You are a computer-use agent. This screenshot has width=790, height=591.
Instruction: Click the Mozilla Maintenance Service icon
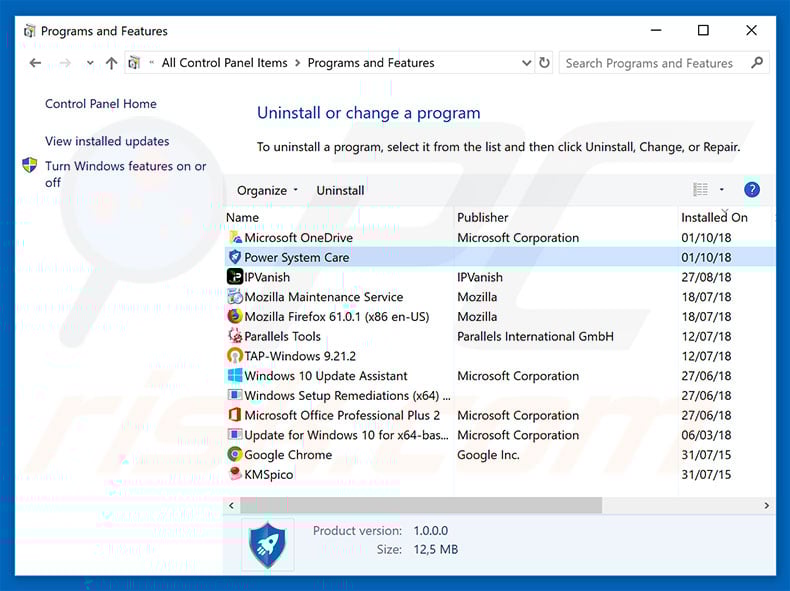pyautogui.click(x=235, y=296)
